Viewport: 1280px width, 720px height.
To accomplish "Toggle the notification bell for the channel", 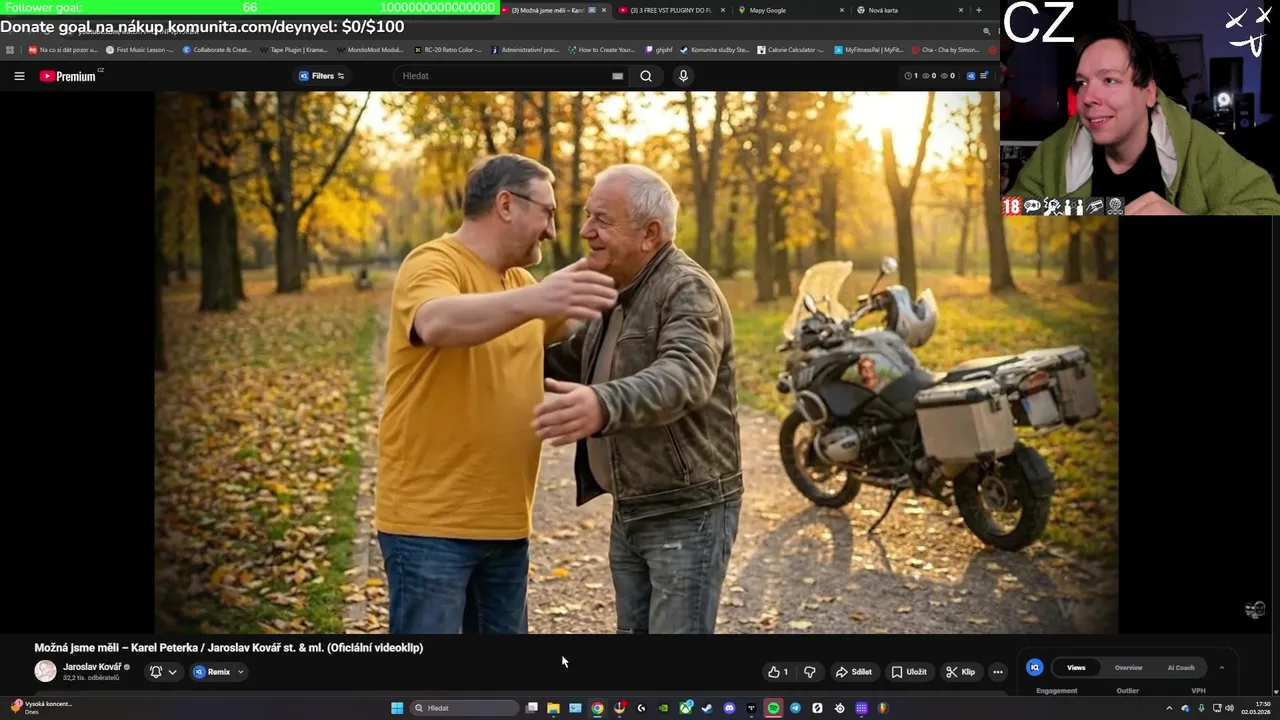I will (x=156, y=672).
